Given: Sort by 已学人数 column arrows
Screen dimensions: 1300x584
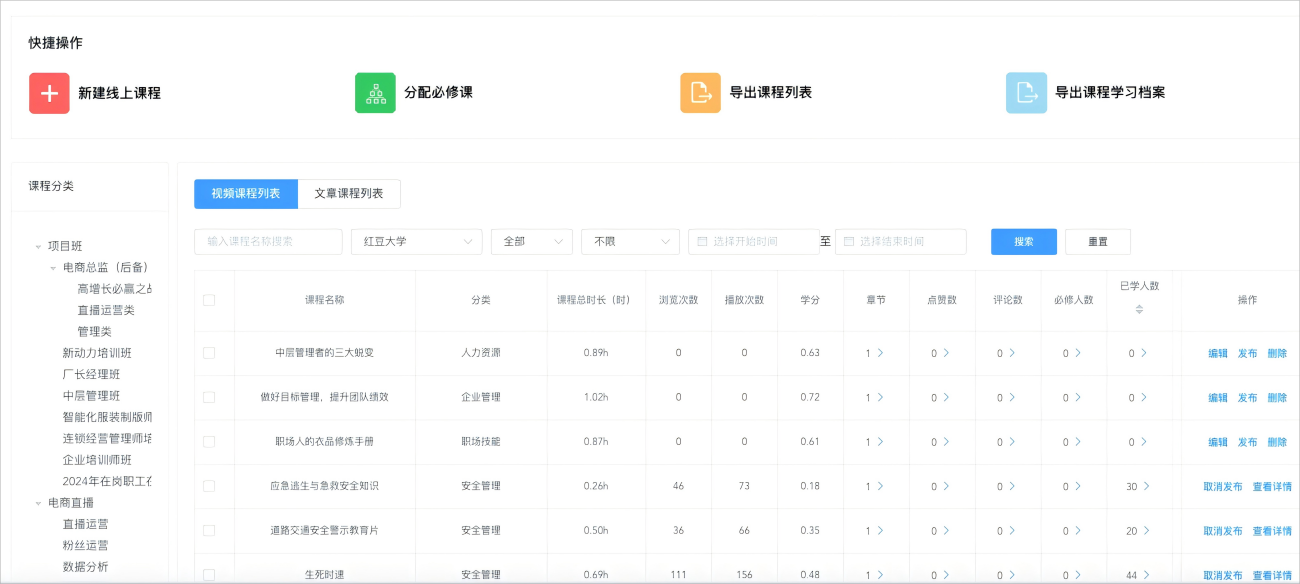Looking at the screenshot, I should pyautogui.click(x=1139, y=309).
